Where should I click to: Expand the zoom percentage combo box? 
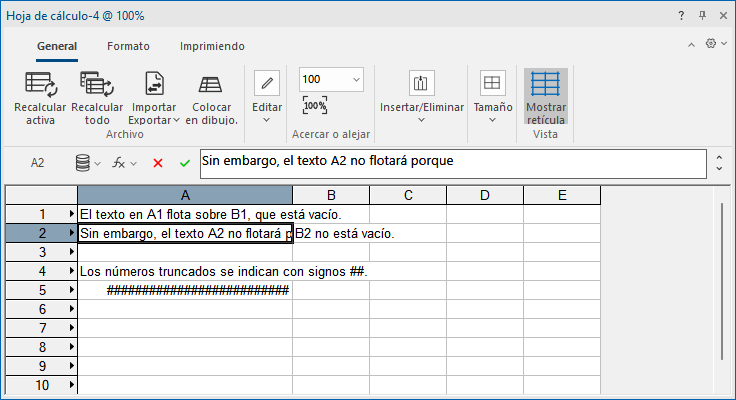pyautogui.click(x=356, y=79)
